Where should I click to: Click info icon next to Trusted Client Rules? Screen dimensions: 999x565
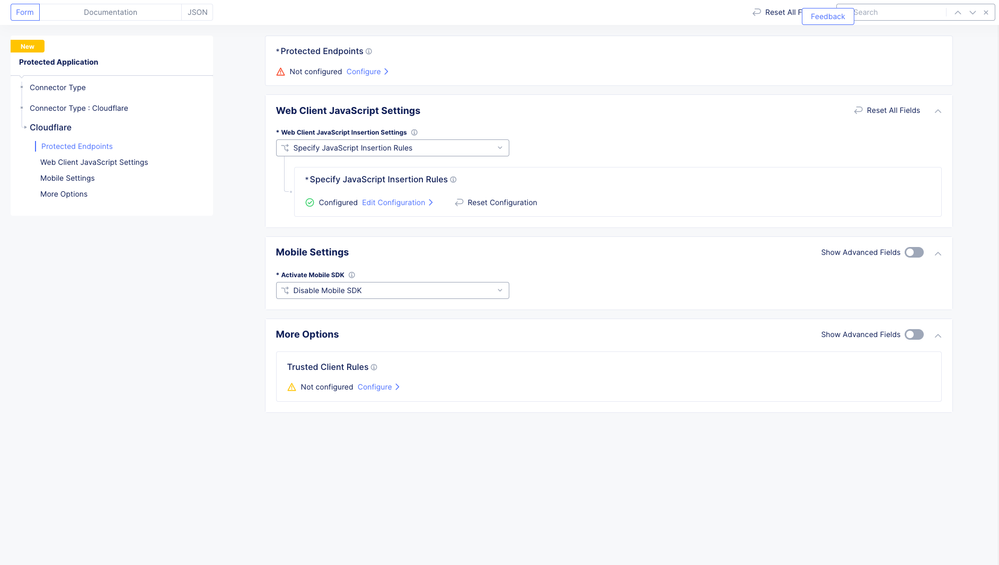click(374, 368)
